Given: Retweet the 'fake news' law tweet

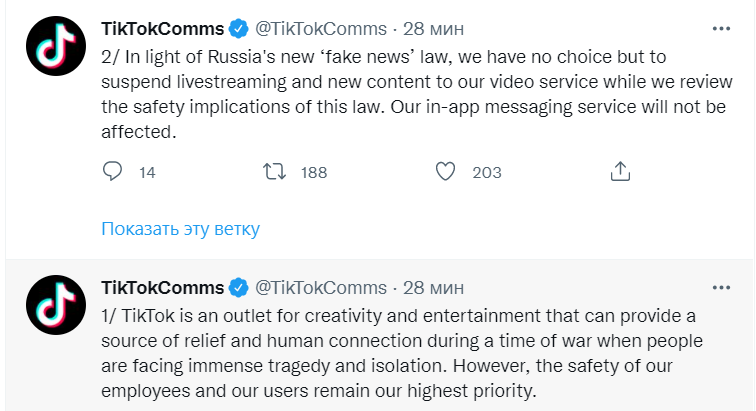Looking at the screenshot, I should pos(271,172).
